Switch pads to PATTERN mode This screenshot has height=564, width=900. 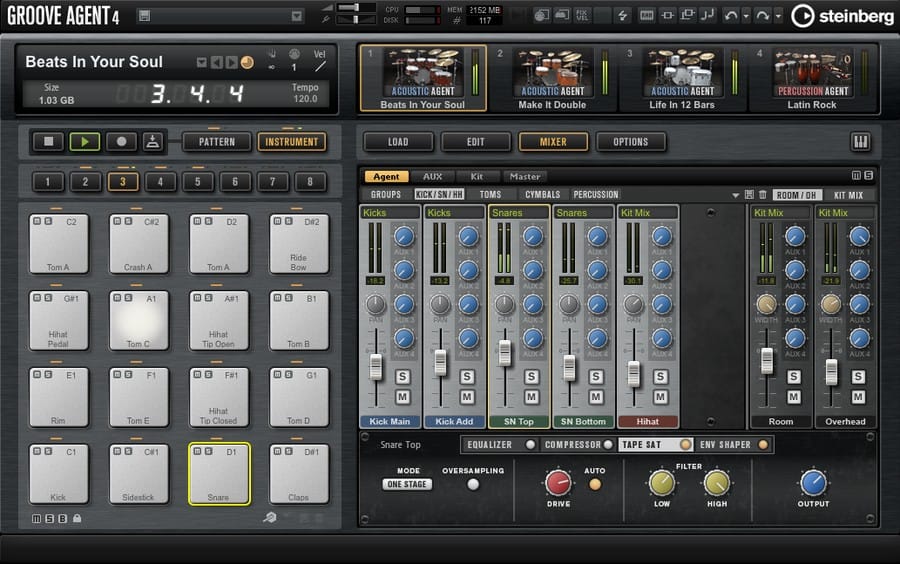click(x=217, y=142)
